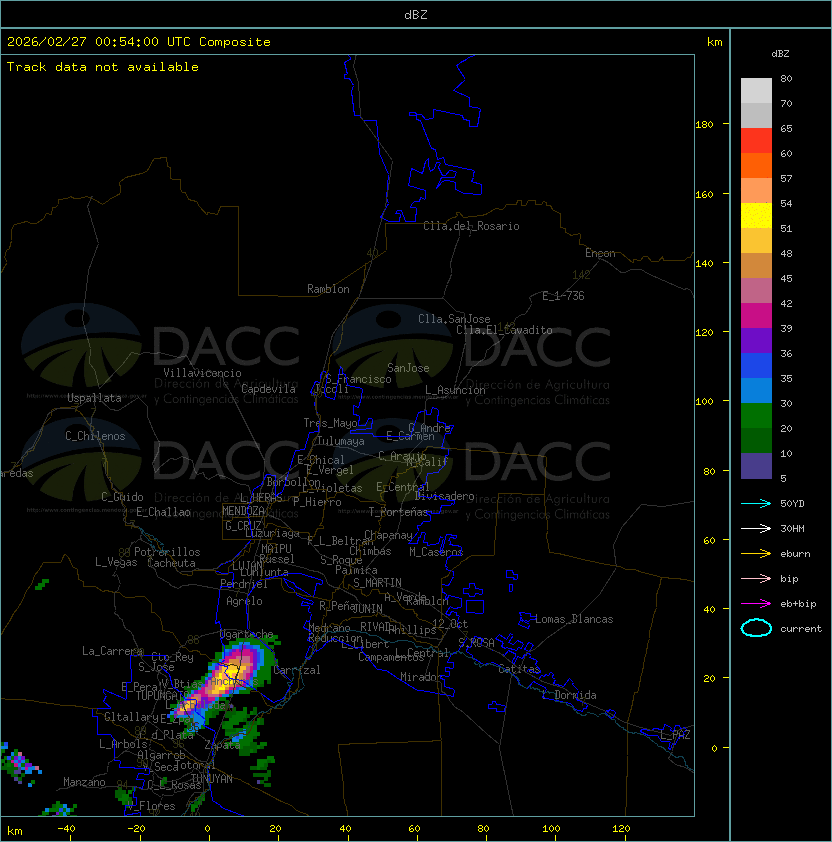The height and width of the screenshot is (842, 832).
Task: Click the 'Ramblon' label near map center top
Action: (x=328, y=289)
